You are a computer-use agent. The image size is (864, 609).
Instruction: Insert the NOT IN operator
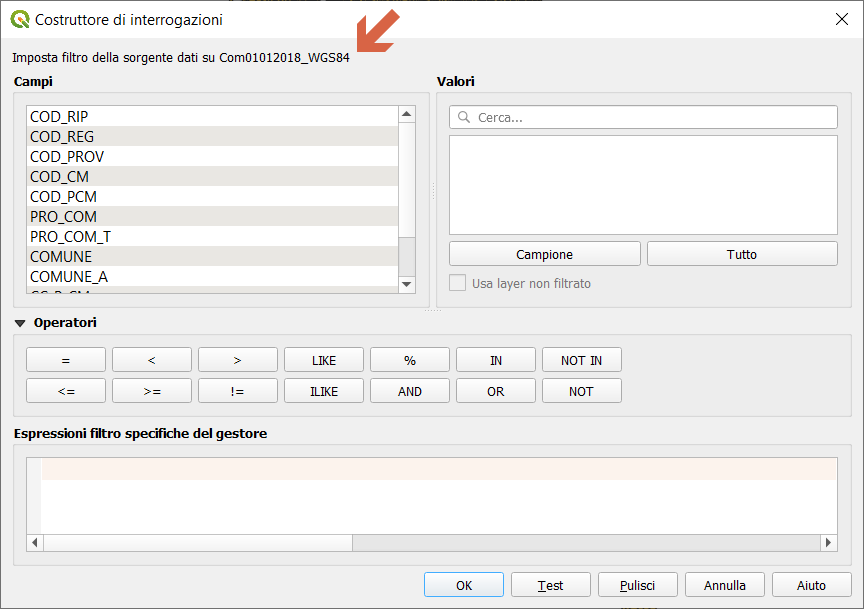[581, 360]
